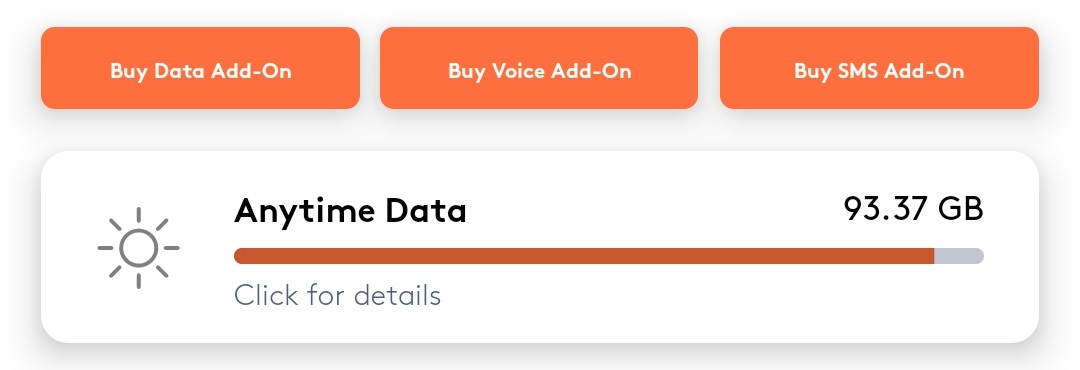Click the word details under the usage bar
Image resolution: width=1080 pixels, height=370 pixels.
(397, 296)
